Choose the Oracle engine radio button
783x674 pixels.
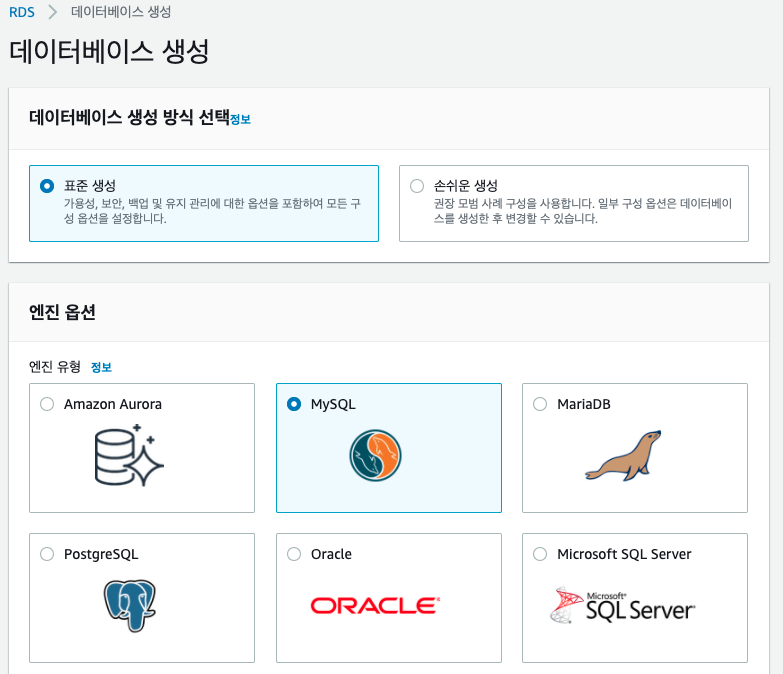[294, 554]
